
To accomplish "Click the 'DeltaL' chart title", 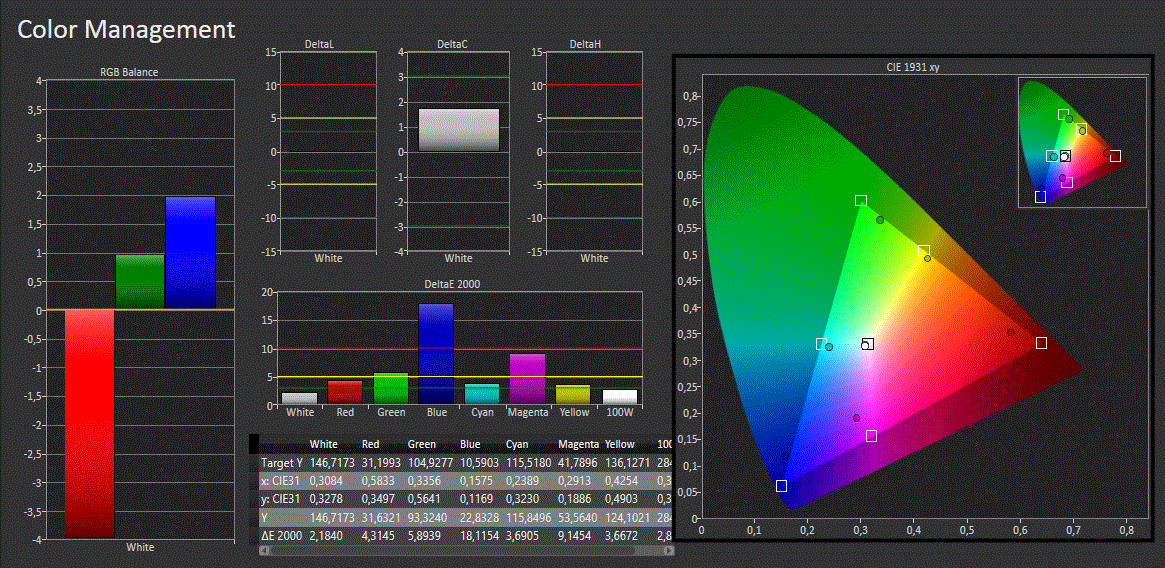I will (x=319, y=45).
